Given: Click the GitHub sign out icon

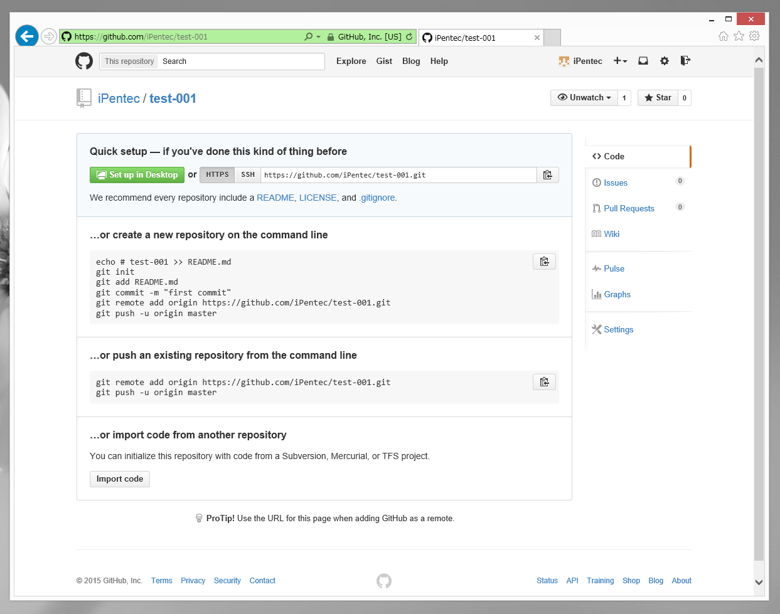Looking at the screenshot, I should pos(685,61).
